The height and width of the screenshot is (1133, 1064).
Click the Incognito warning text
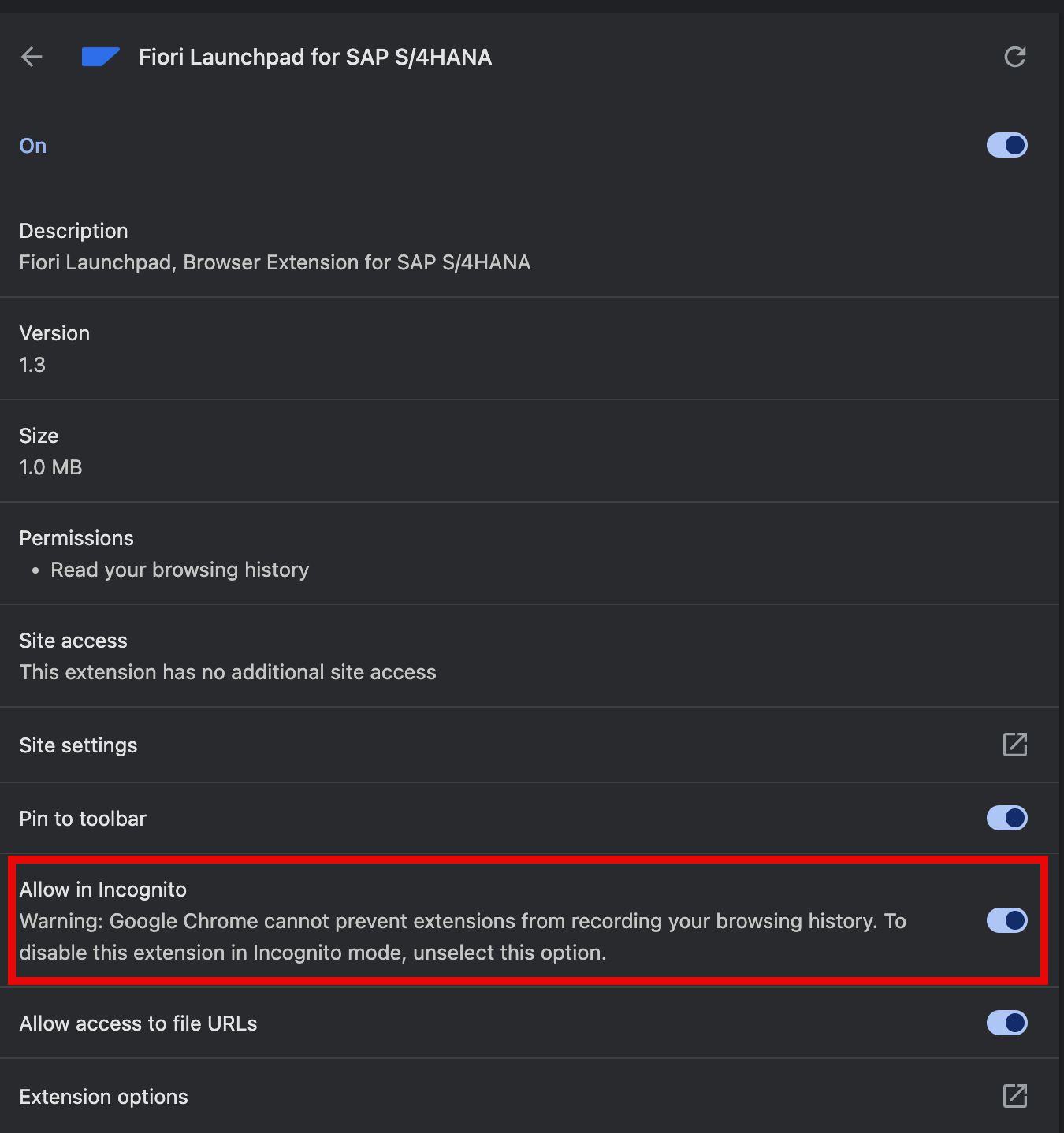463,937
